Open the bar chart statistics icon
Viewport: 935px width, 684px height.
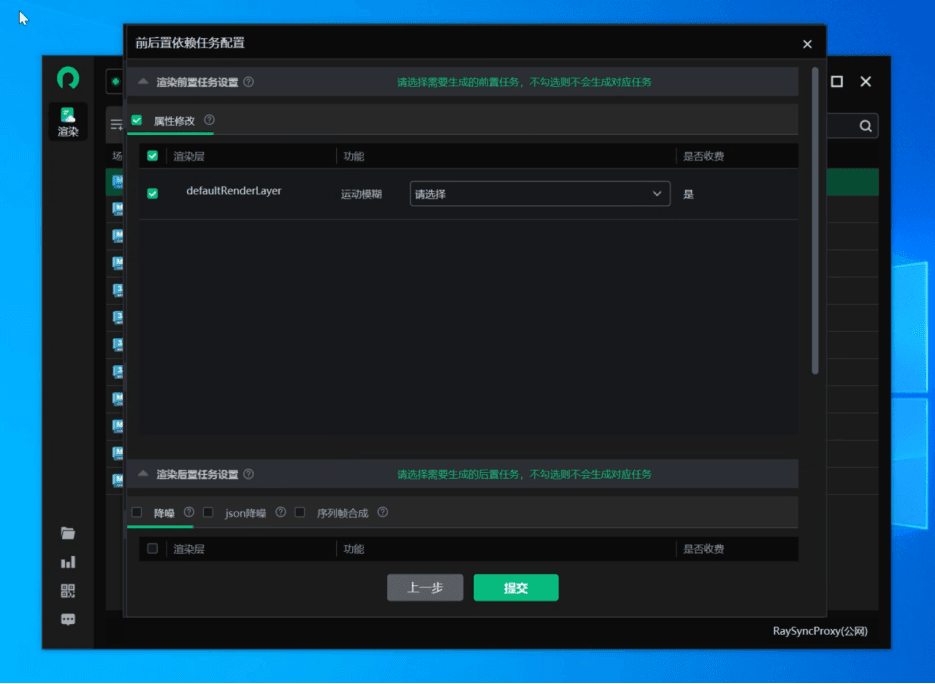(x=68, y=562)
